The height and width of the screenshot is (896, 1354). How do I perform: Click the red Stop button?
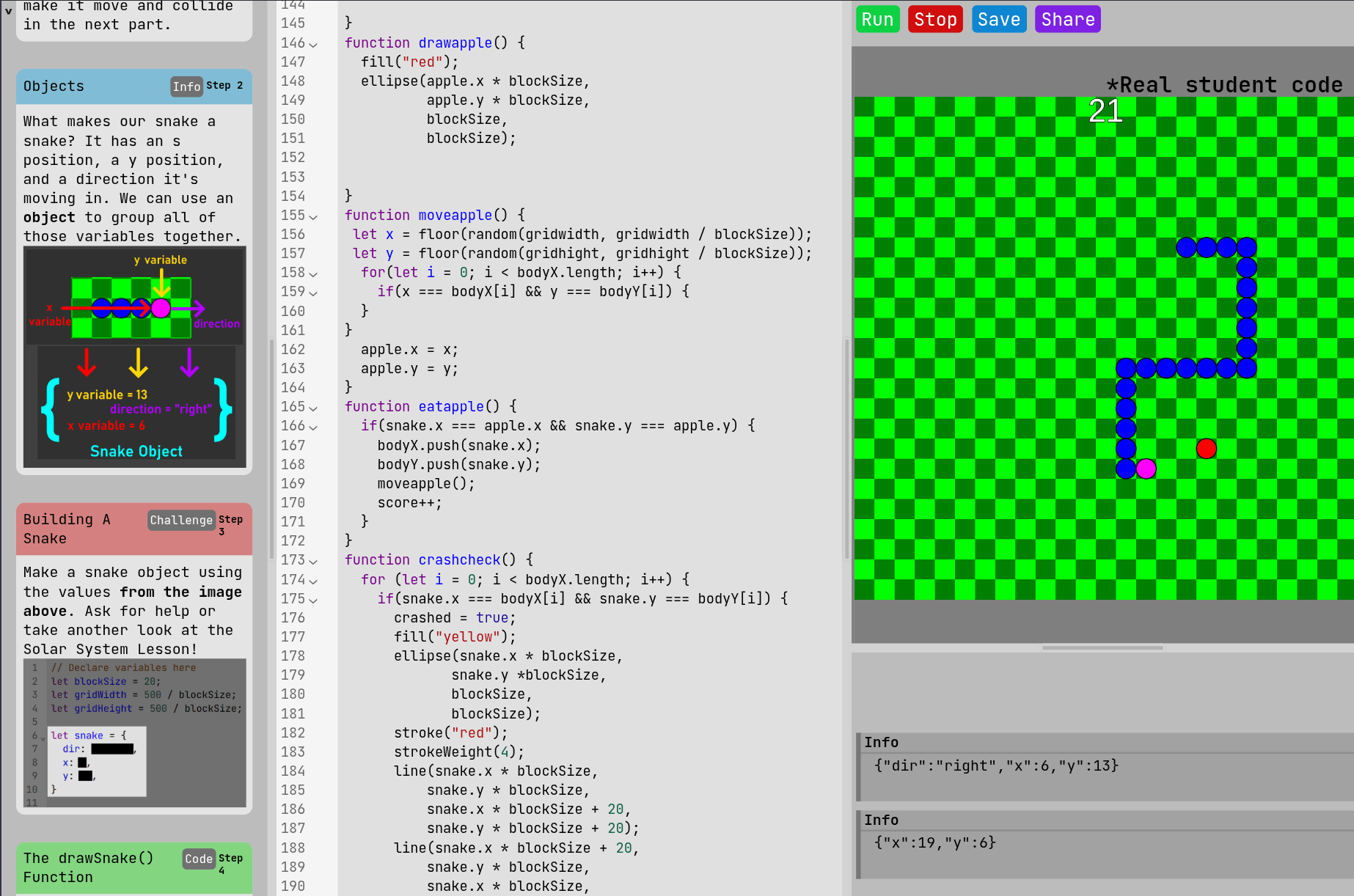(935, 20)
